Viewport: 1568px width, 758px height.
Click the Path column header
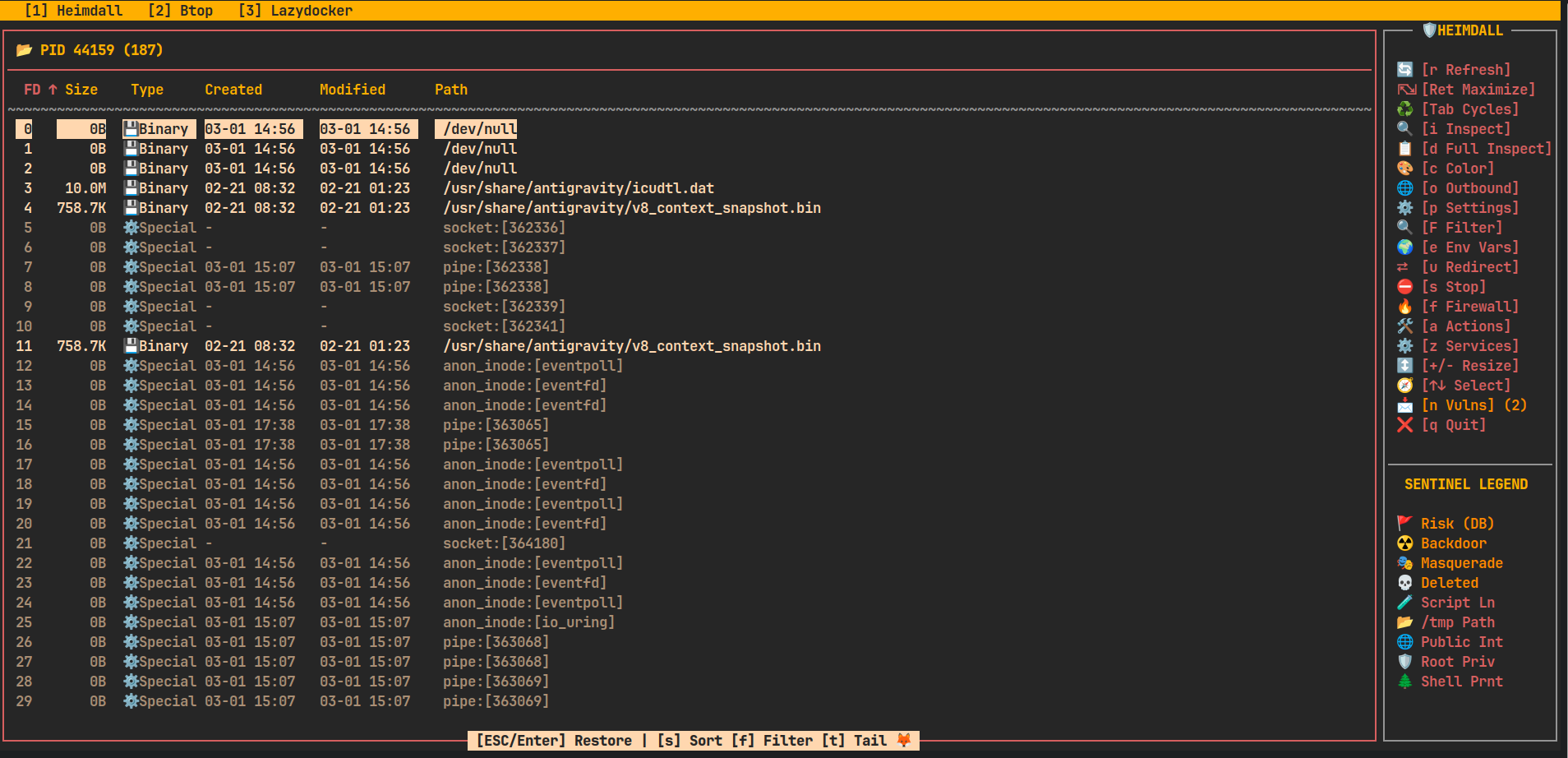click(x=451, y=90)
